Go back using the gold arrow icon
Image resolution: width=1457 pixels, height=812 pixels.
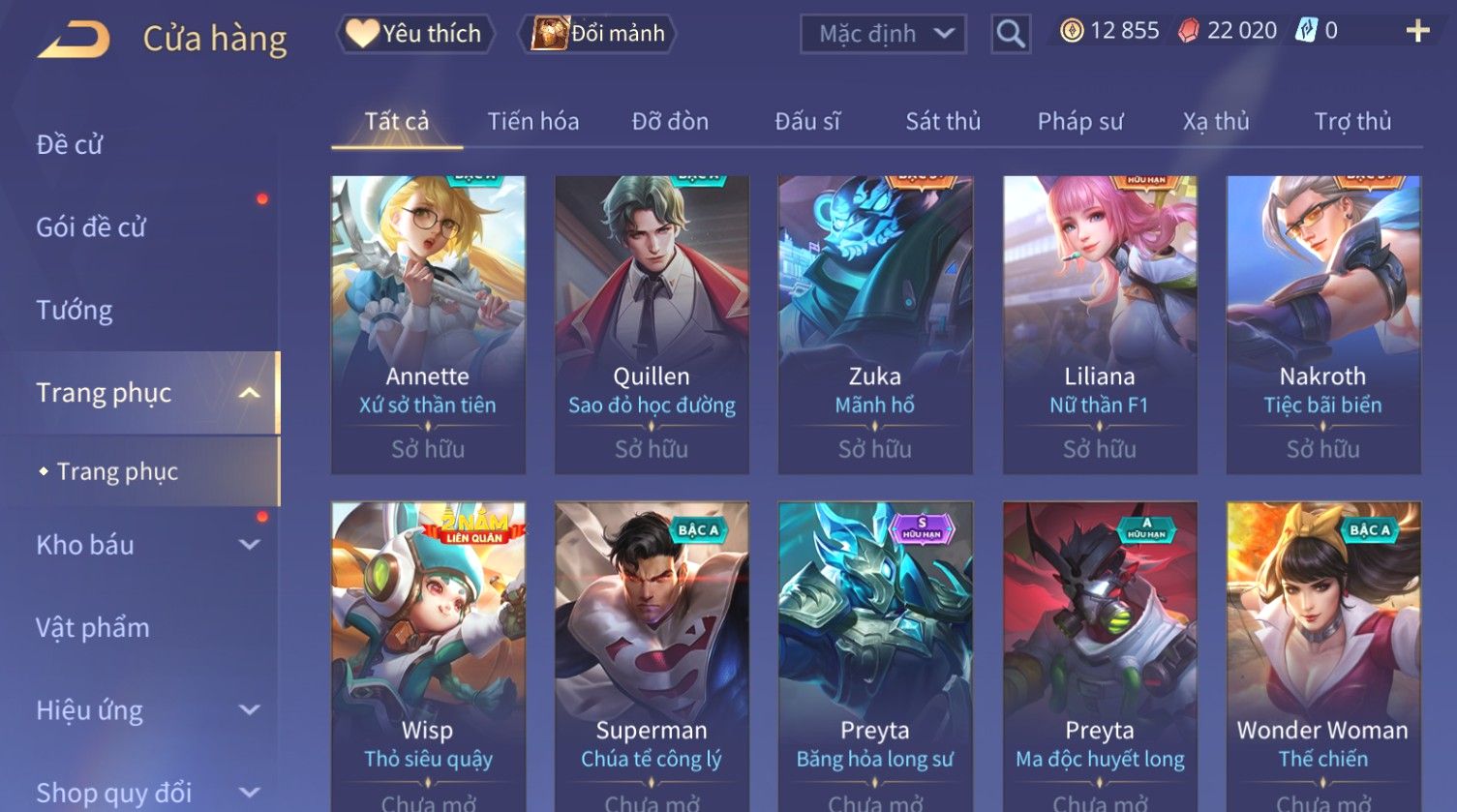pyautogui.click(x=74, y=40)
